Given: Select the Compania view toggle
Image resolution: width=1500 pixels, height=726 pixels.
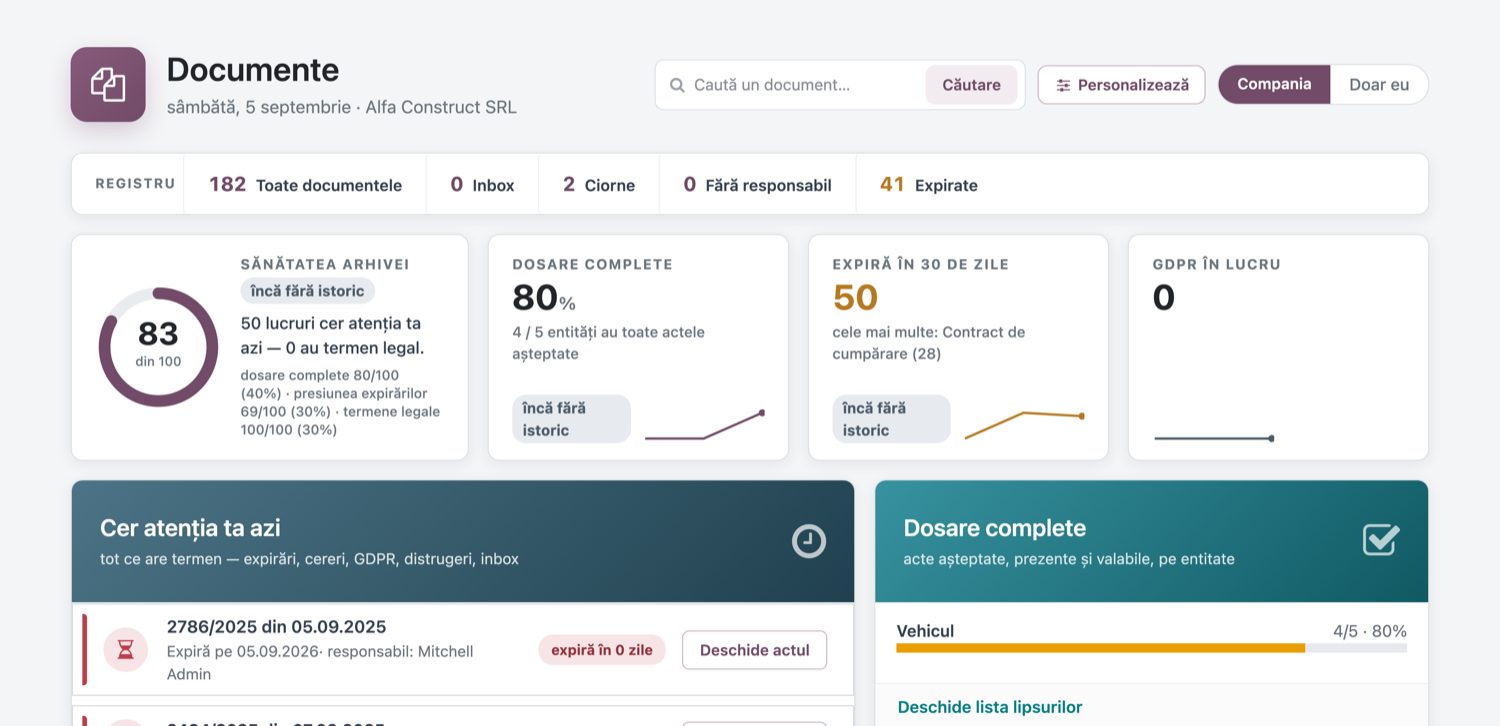Looking at the screenshot, I should pos(1274,85).
